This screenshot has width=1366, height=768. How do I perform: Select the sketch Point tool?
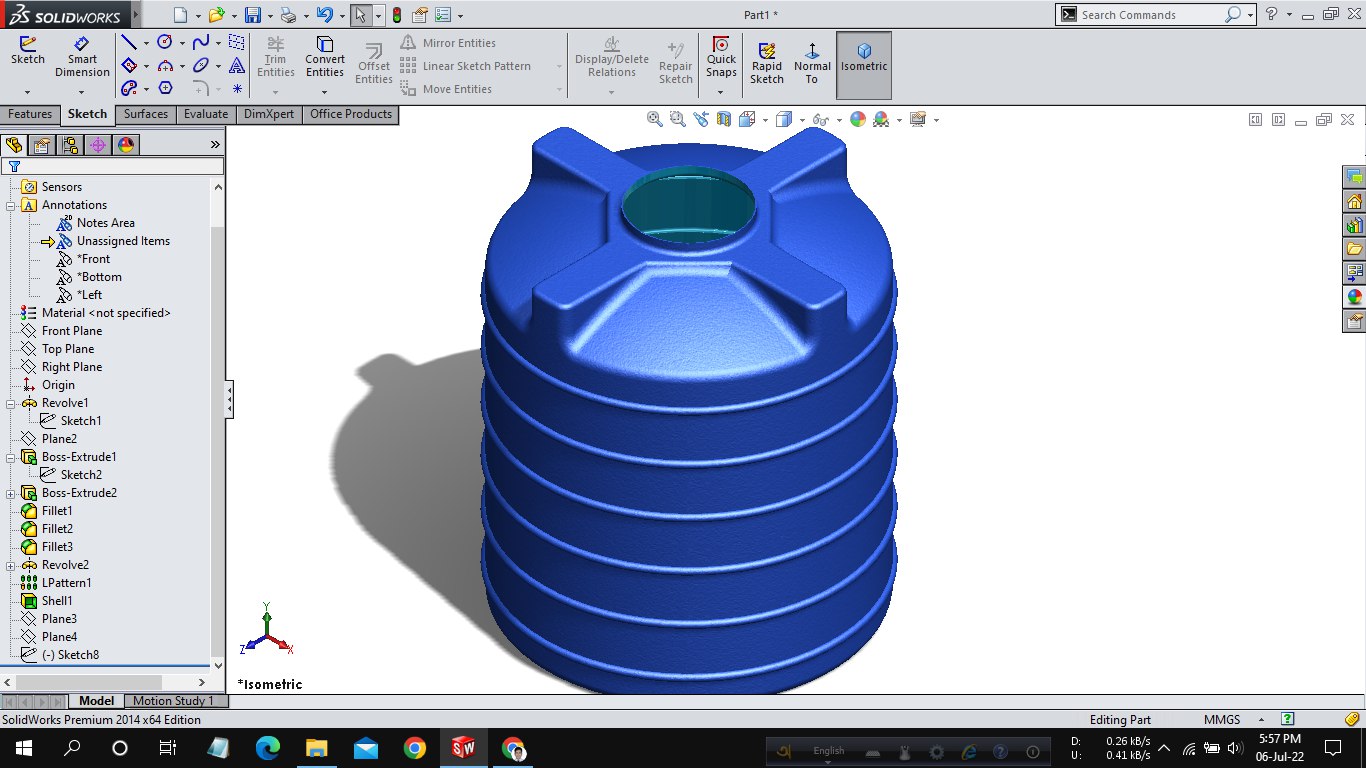pos(237,88)
